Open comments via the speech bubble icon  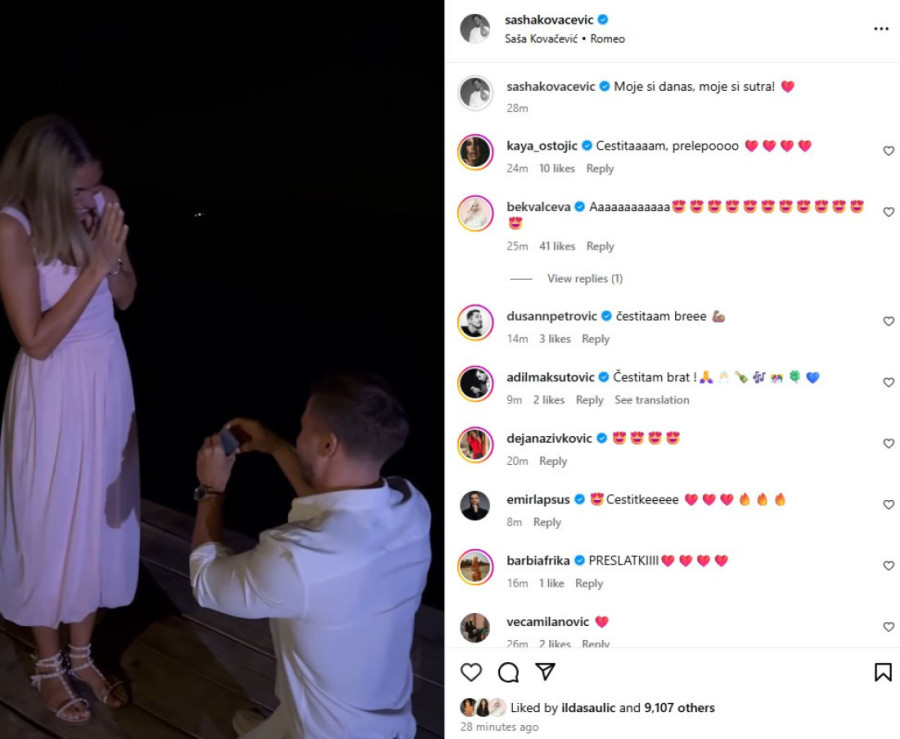(508, 672)
